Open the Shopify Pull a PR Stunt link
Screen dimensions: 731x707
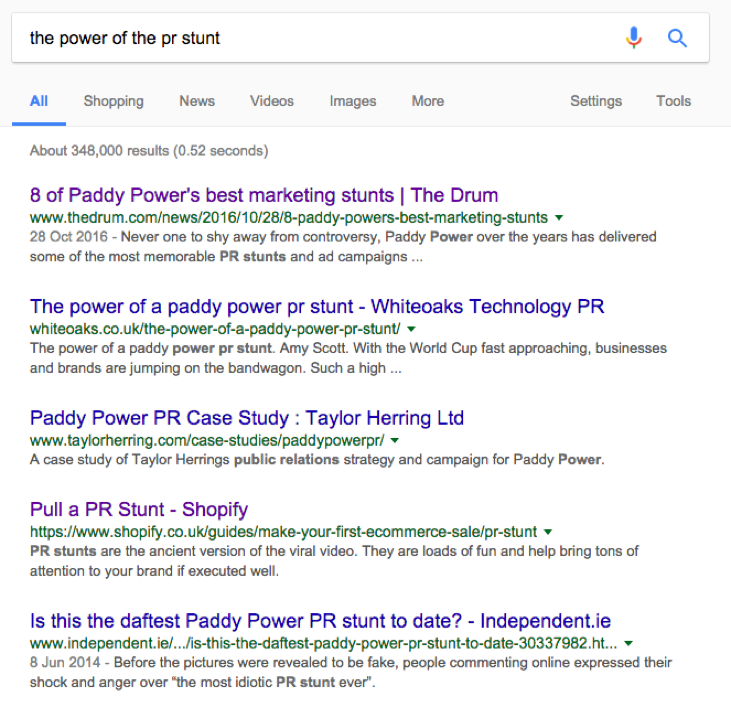click(x=139, y=509)
